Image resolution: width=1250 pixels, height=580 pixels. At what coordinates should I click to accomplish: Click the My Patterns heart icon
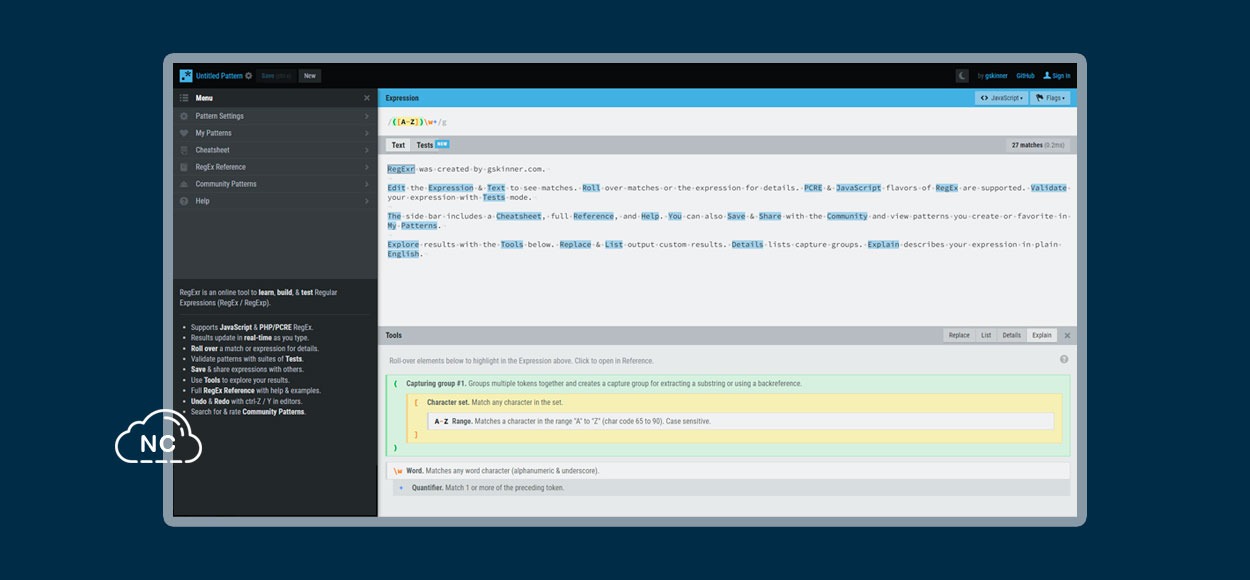[x=184, y=133]
